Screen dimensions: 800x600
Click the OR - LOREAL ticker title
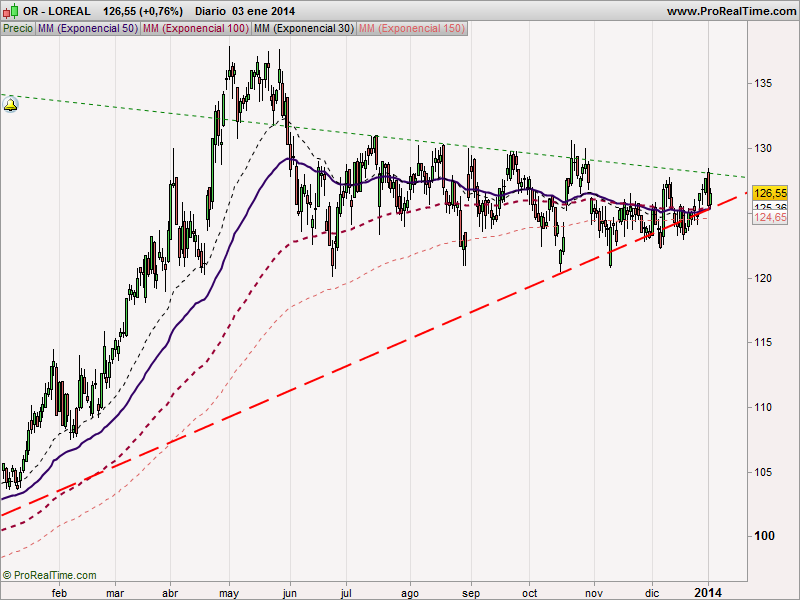pos(57,11)
